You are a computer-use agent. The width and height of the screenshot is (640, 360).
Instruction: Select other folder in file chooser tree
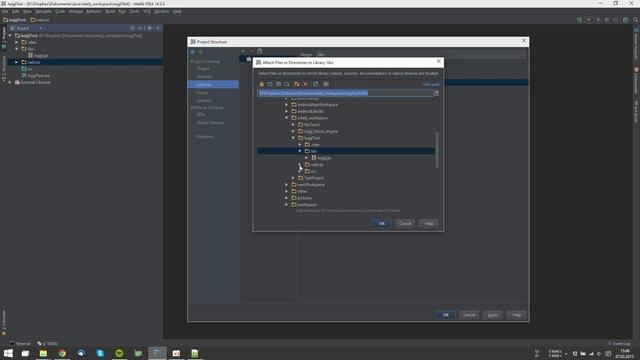[x=302, y=191]
